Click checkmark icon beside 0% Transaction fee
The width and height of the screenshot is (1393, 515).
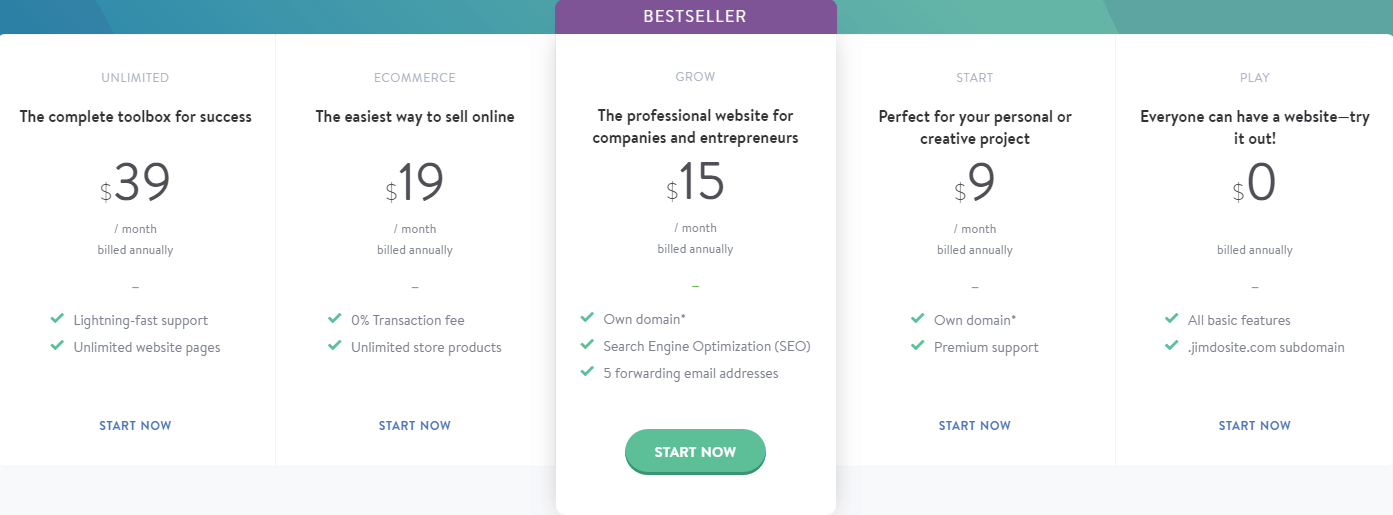[335, 319]
